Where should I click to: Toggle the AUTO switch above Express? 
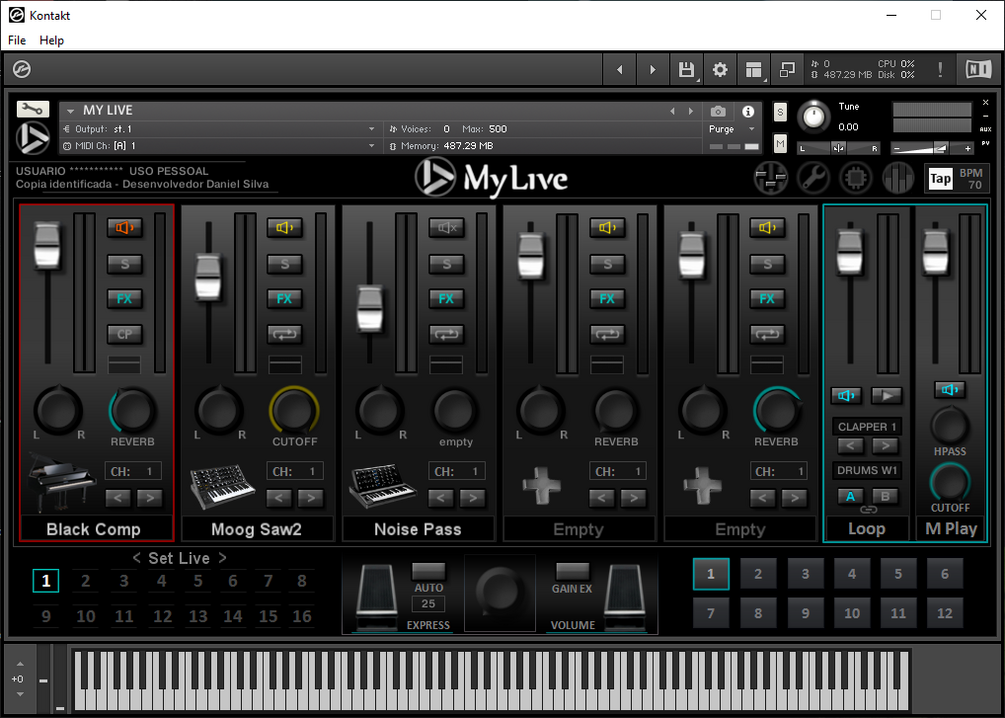click(428, 570)
